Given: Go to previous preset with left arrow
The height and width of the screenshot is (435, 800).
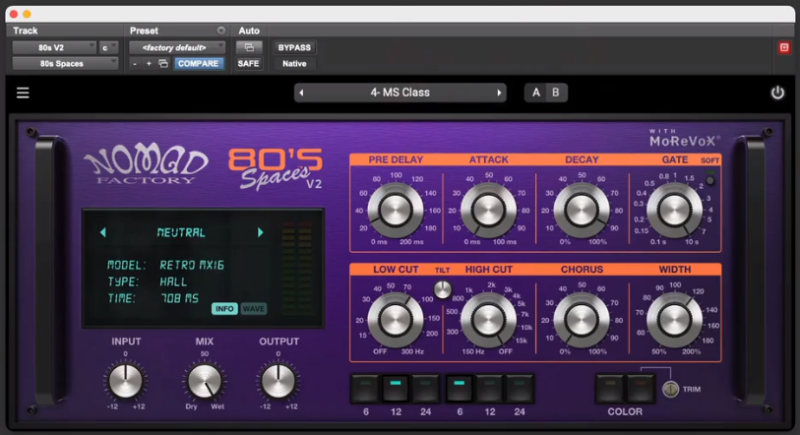Looking at the screenshot, I should [x=302, y=93].
